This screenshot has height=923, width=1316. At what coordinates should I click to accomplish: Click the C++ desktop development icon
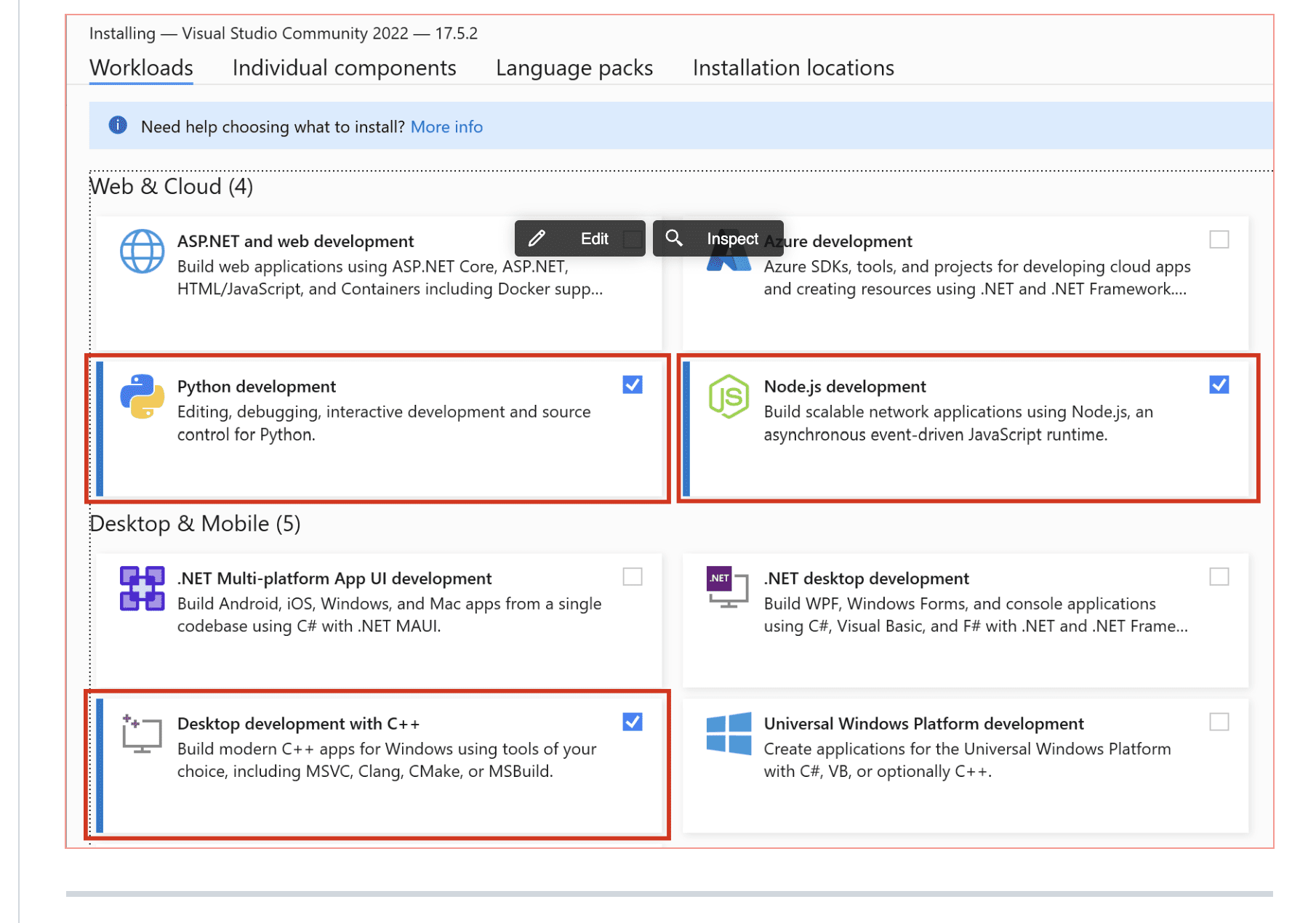click(142, 734)
